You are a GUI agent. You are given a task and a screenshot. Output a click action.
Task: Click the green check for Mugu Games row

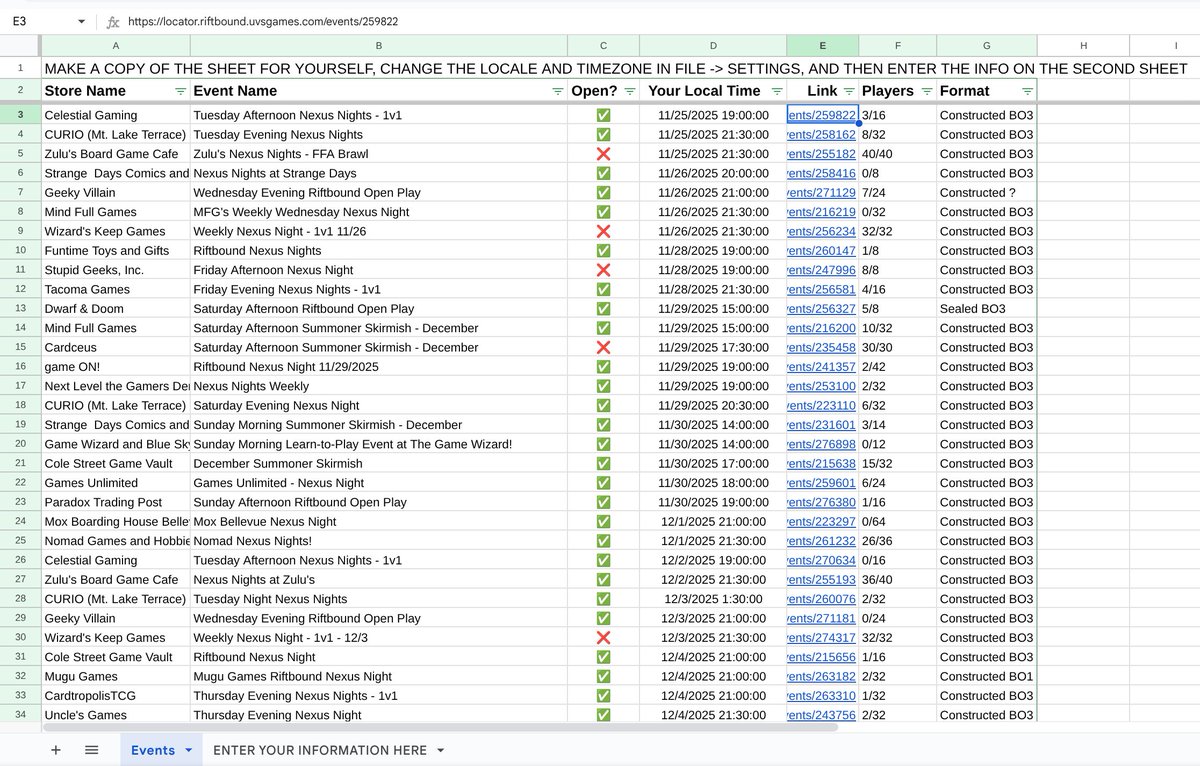click(x=603, y=676)
